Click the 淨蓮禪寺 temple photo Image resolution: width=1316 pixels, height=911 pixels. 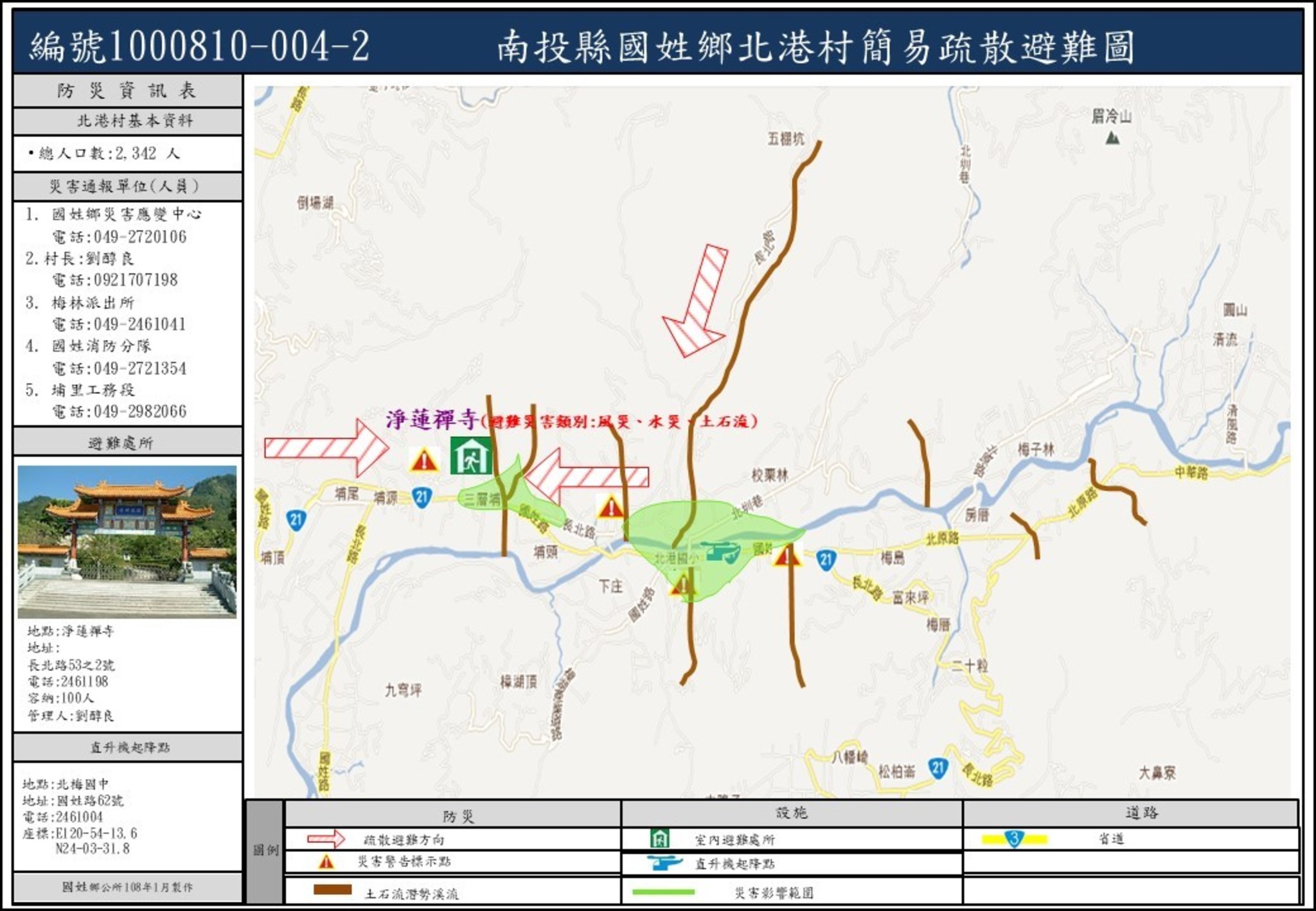[x=127, y=542]
